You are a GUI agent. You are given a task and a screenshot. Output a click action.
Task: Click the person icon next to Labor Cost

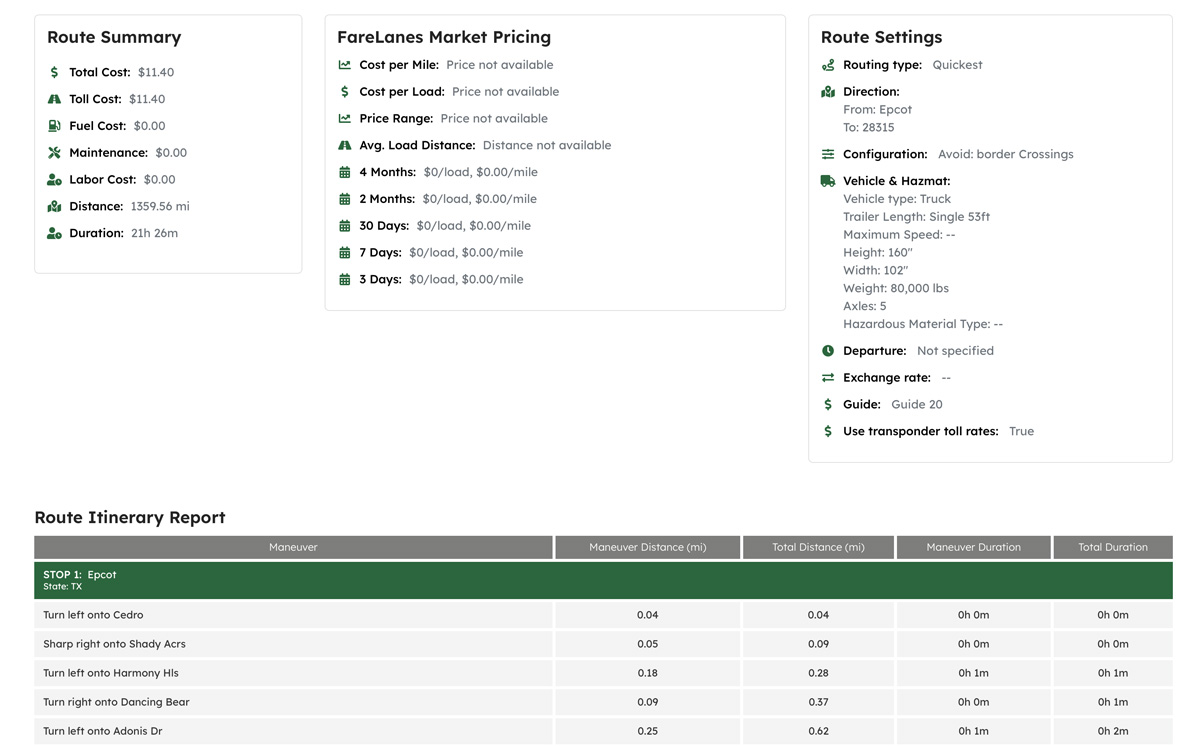coord(54,180)
